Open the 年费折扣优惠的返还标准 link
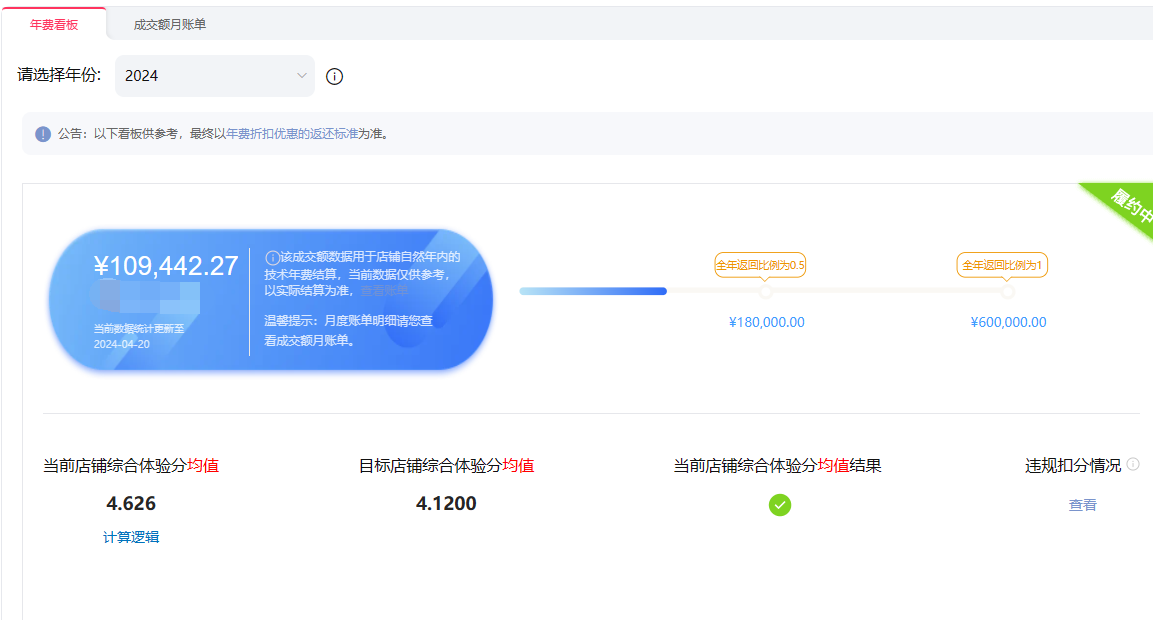 click(292, 134)
